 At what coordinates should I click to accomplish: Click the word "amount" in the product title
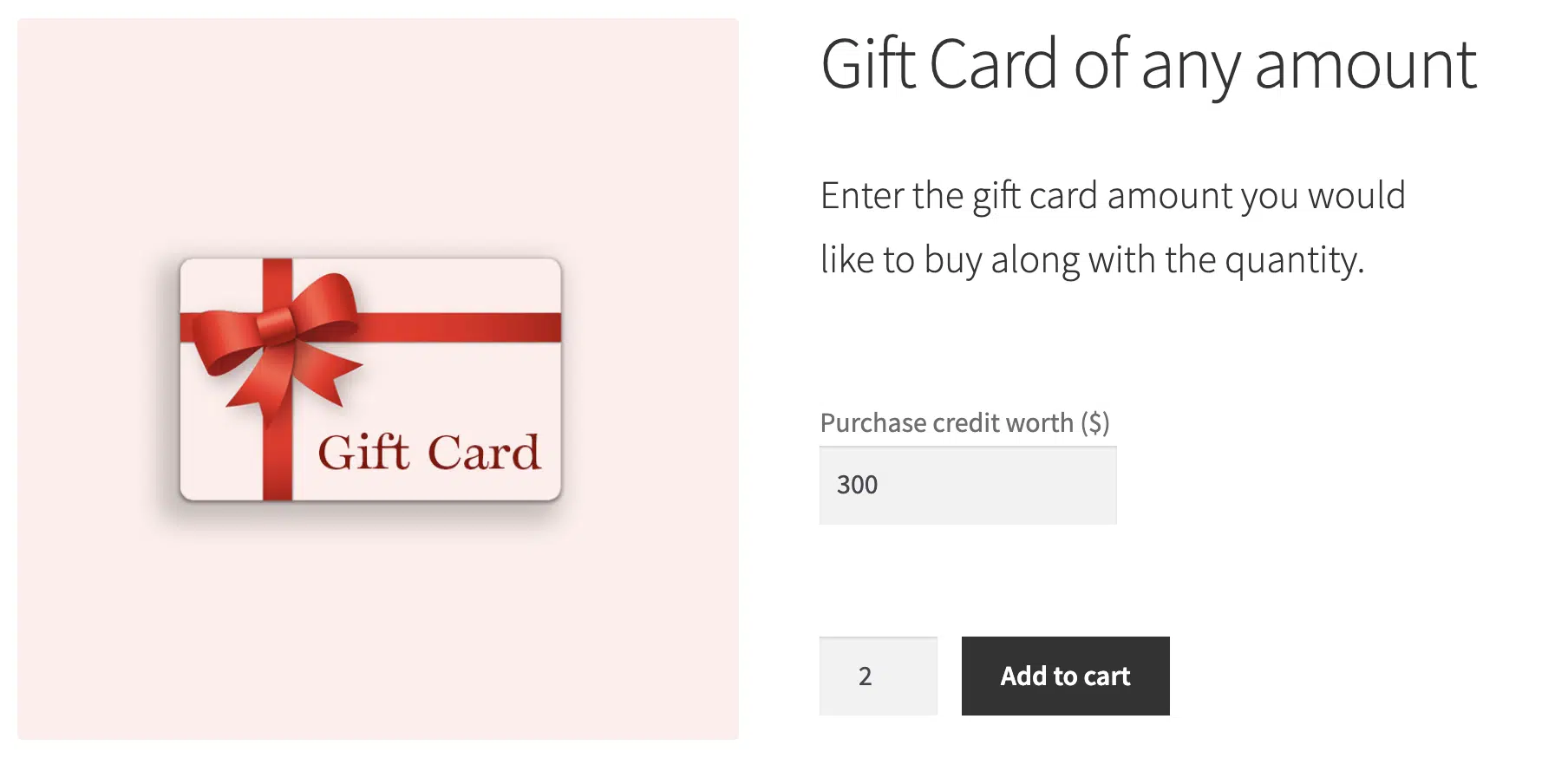[1365, 64]
